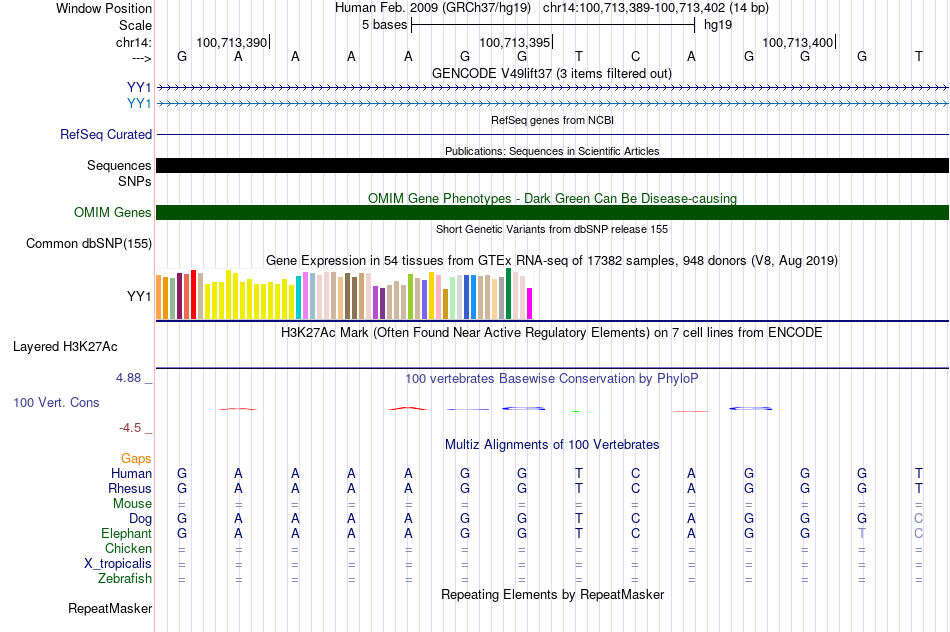
Task: Click the 100,713,400 coordinate marker
Action: (797, 42)
